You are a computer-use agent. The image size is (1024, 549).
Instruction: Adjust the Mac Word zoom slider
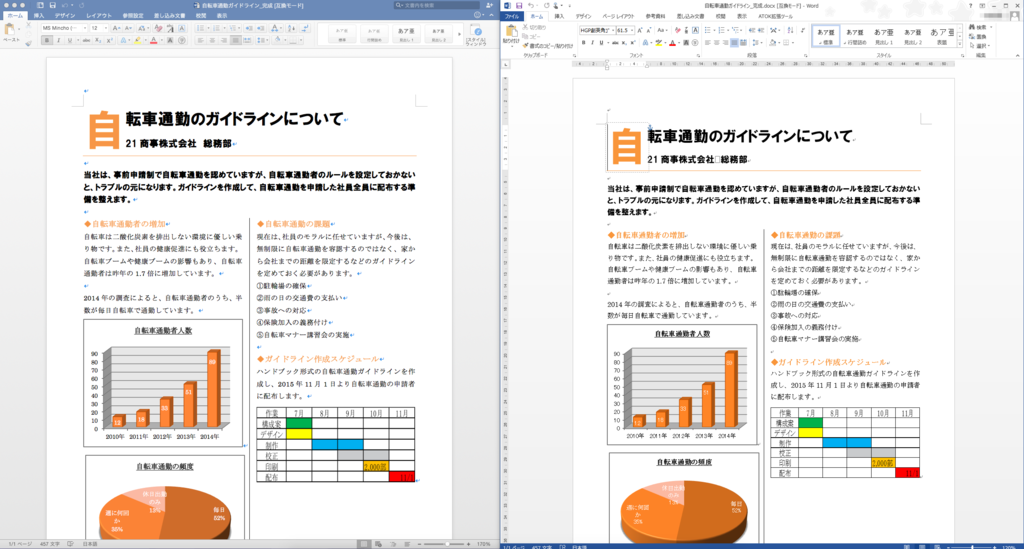pos(447,544)
